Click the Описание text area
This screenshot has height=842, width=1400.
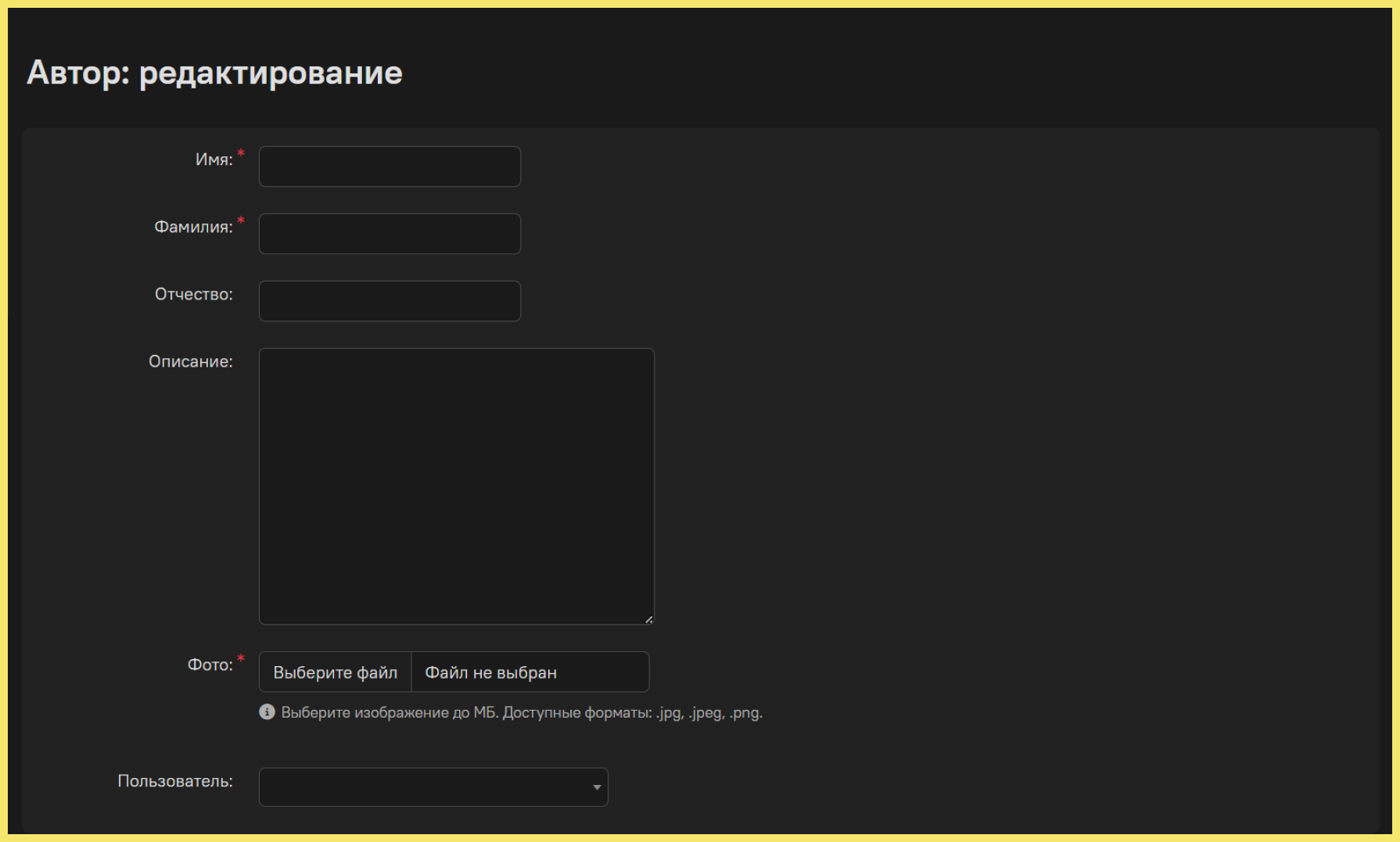456,486
